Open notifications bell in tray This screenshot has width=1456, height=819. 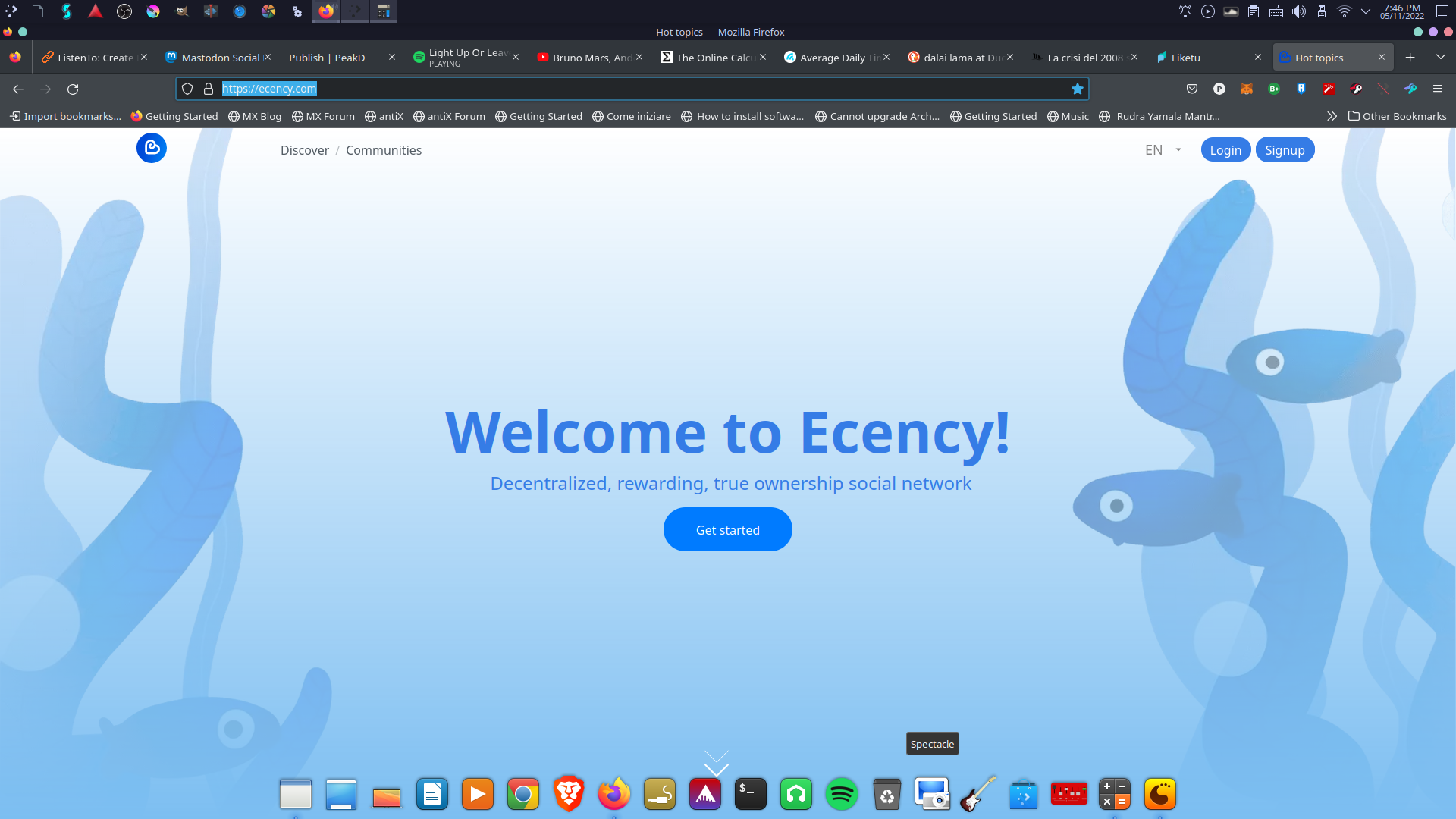coord(1185,11)
